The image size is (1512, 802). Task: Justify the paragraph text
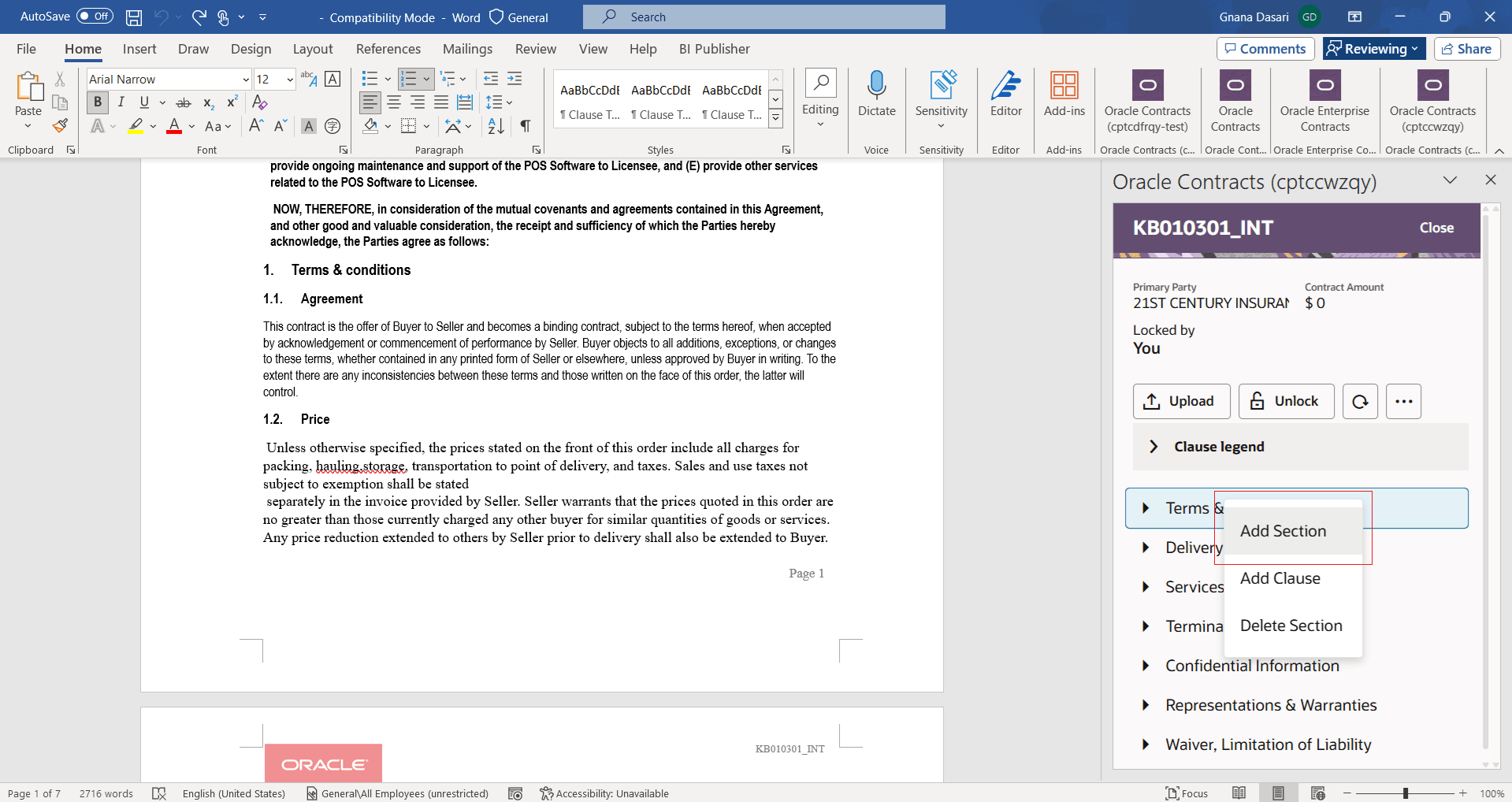441,102
